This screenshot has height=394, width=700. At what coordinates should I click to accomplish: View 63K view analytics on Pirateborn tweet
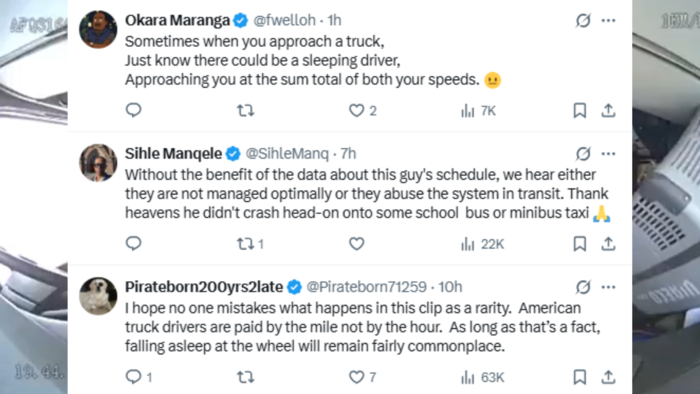482,377
